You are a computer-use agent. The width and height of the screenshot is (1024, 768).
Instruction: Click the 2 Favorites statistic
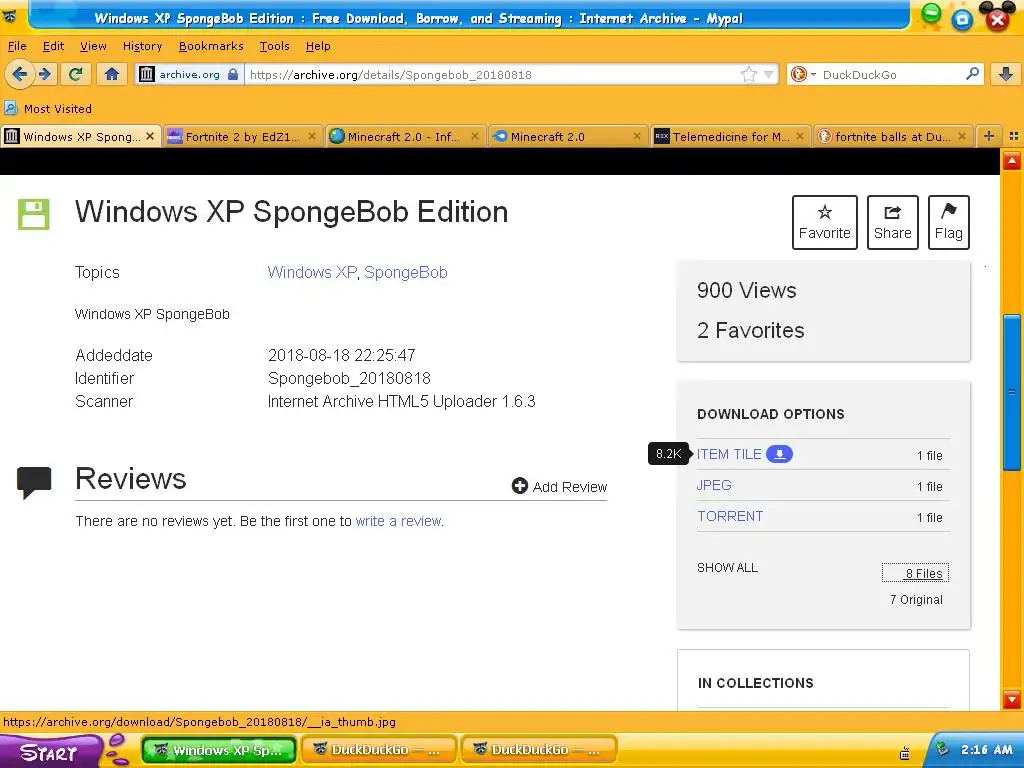coord(750,330)
